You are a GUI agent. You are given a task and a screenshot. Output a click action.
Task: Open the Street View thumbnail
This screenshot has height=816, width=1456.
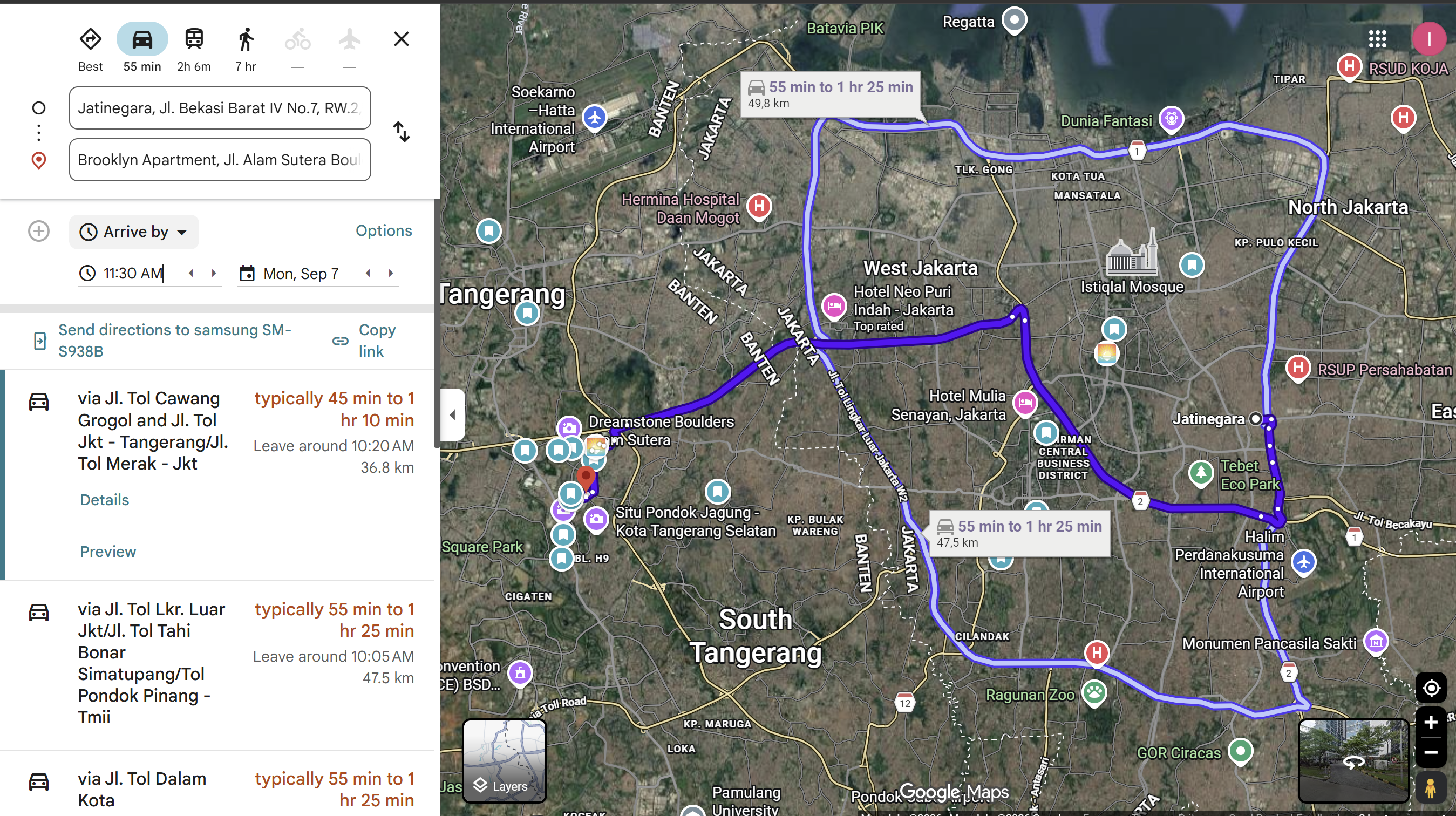coord(1353,761)
